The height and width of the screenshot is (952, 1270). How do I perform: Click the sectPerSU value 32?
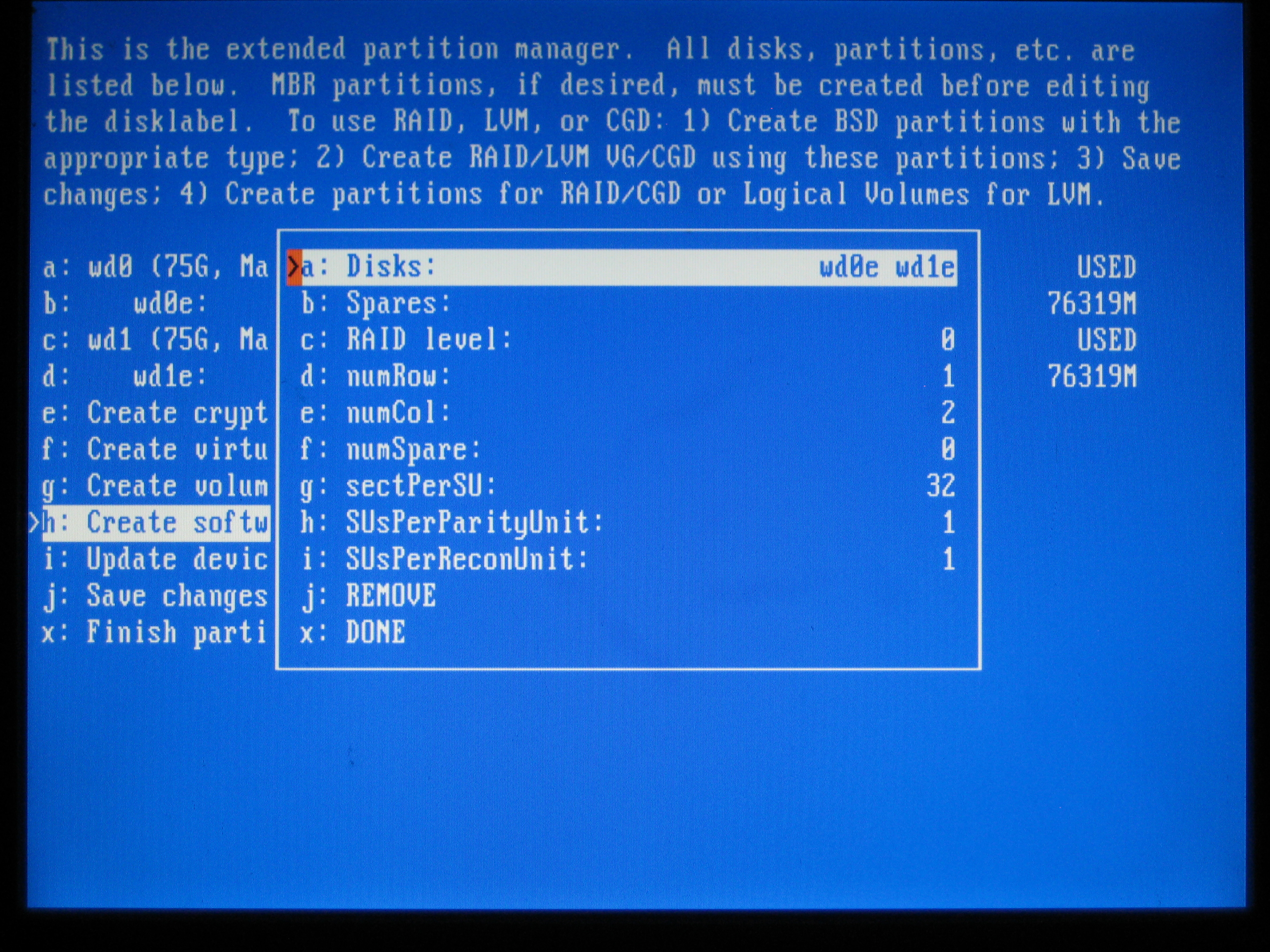click(x=941, y=486)
